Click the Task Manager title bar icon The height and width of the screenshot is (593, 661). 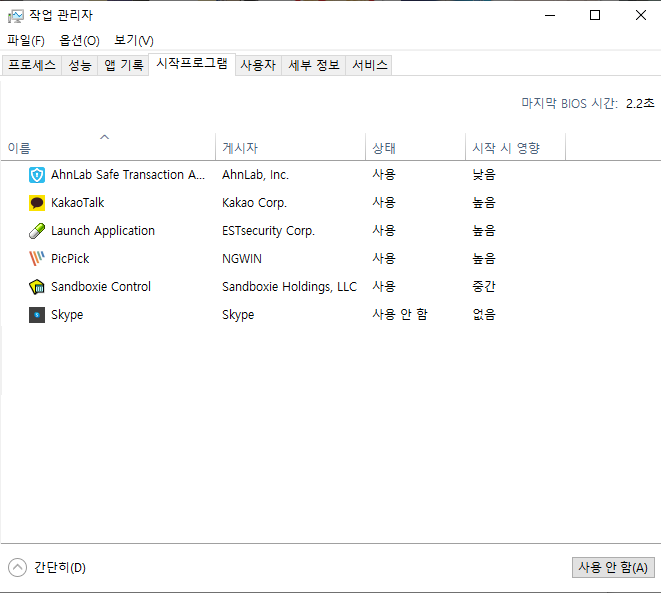pos(15,15)
